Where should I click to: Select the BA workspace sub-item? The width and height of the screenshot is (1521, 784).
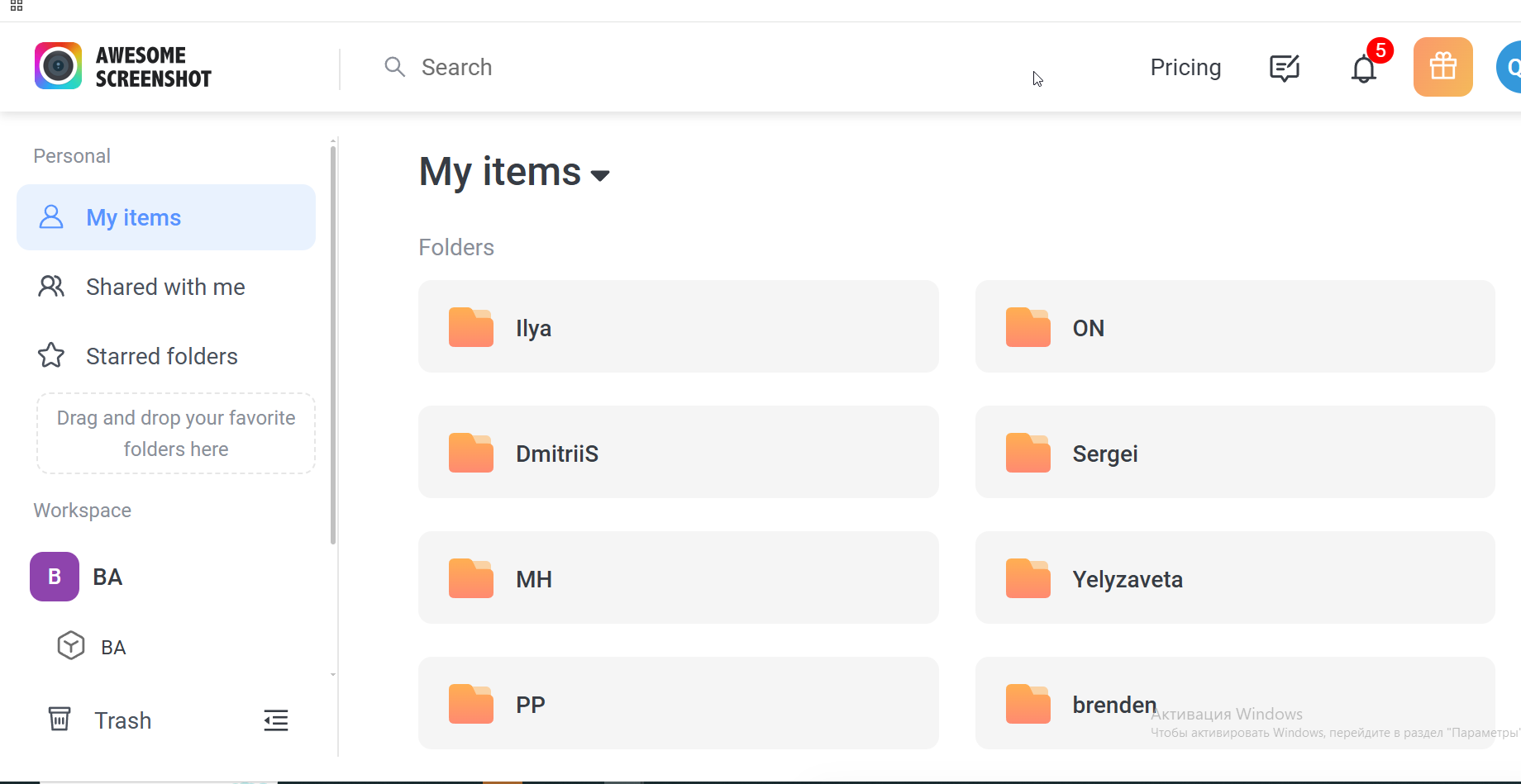click(x=112, y=647)
